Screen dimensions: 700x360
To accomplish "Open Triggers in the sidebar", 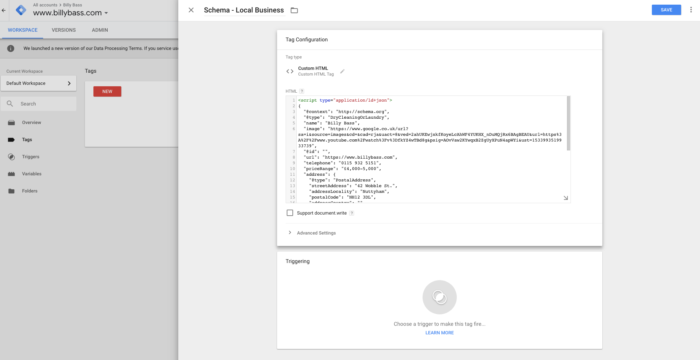I will point(30,157).
